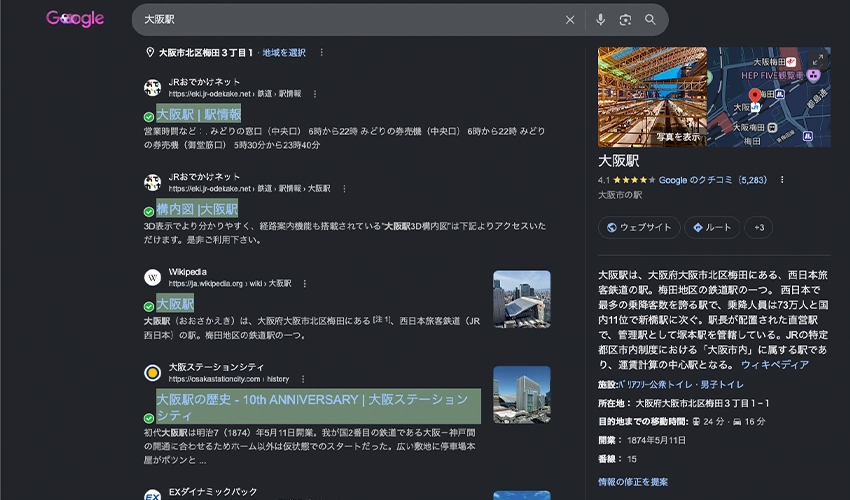Expand the map with the fullscreen icon
The image size is (850, 500).
(817, 59)
